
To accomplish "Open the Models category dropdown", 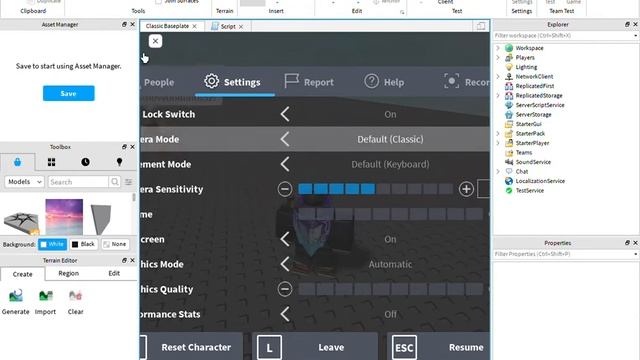I will pos(24,182).
